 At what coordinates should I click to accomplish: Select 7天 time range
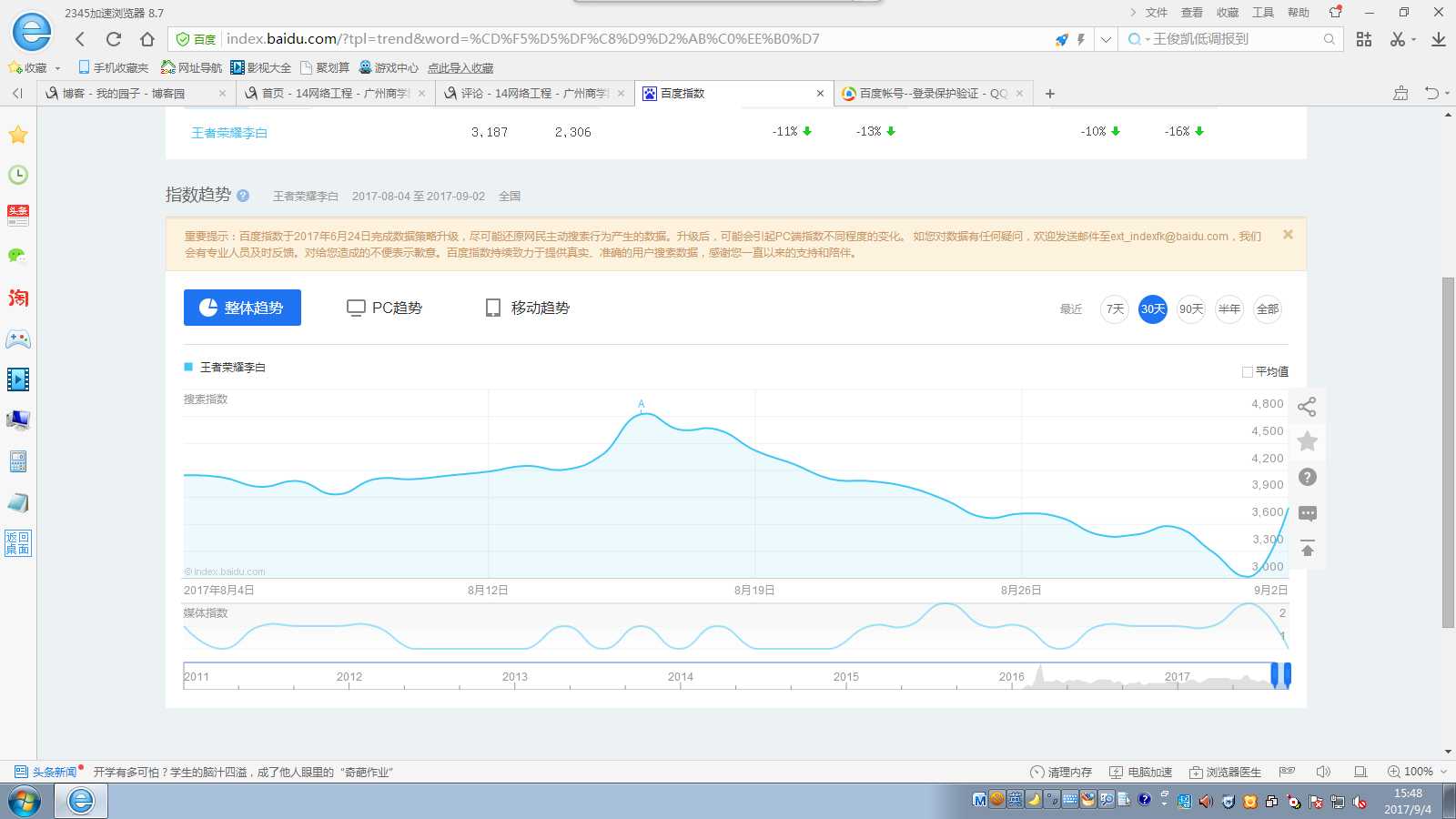1115,309
